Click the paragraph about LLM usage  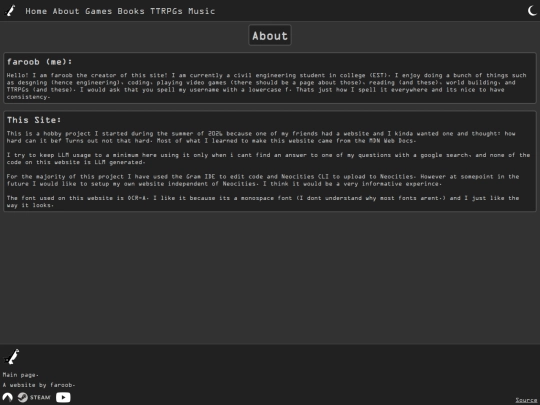tap(268, 158)
